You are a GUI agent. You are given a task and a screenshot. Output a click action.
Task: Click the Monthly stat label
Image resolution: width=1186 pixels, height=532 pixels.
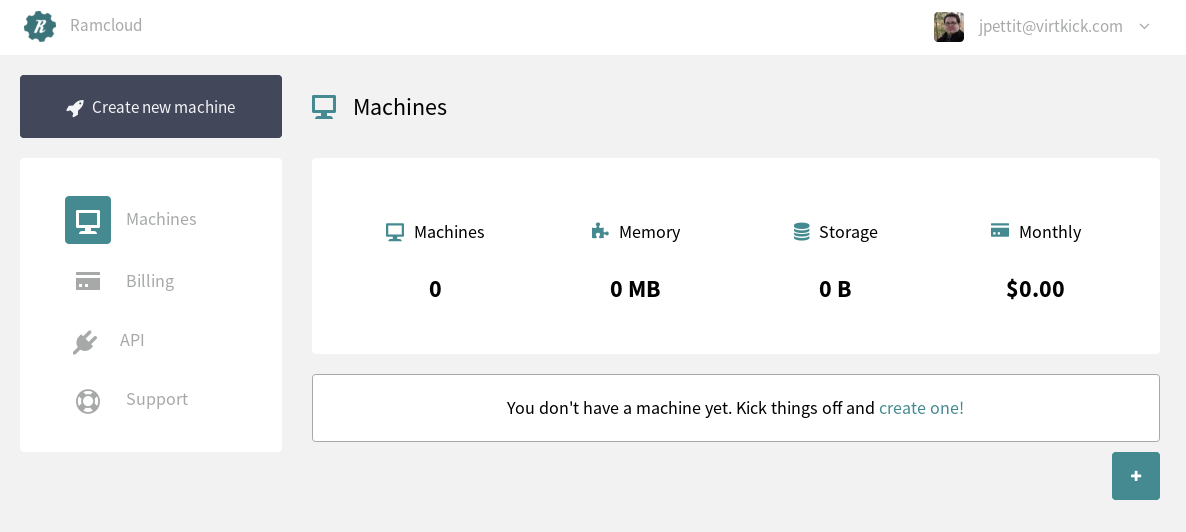click(x=1050, y=232)
